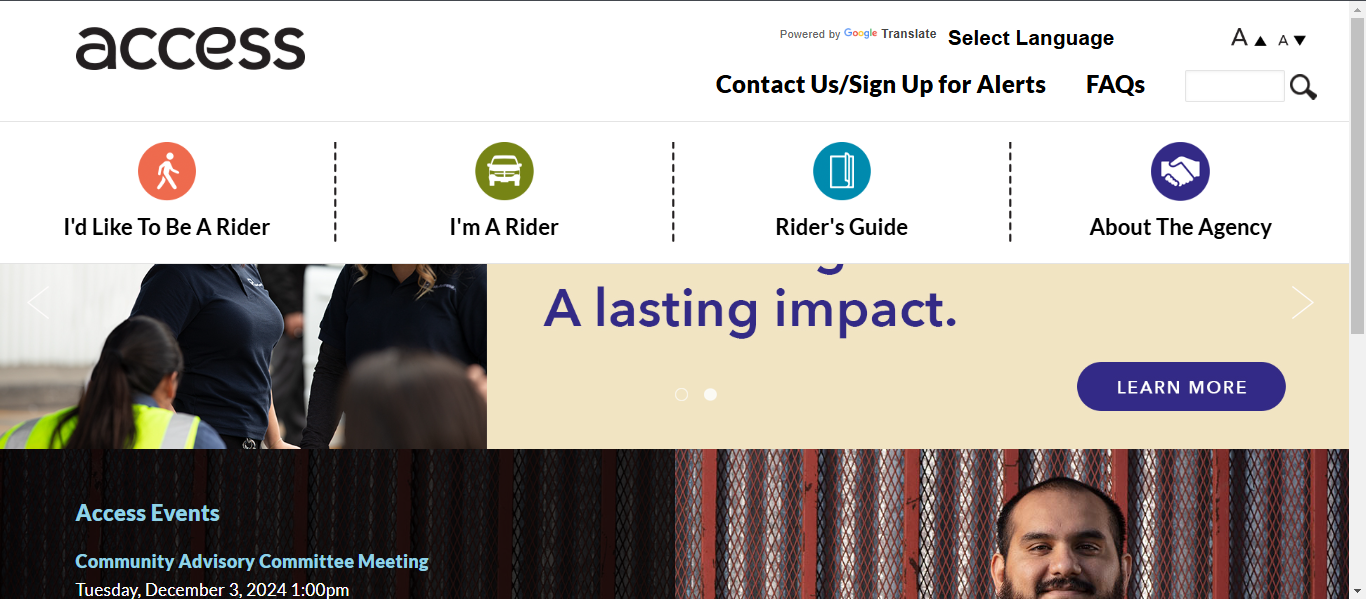Open Community Advisory Committee Meeting event
The width and height of the screenshot is (1366, 599).
pyautogui.click(x=252, y=561)
